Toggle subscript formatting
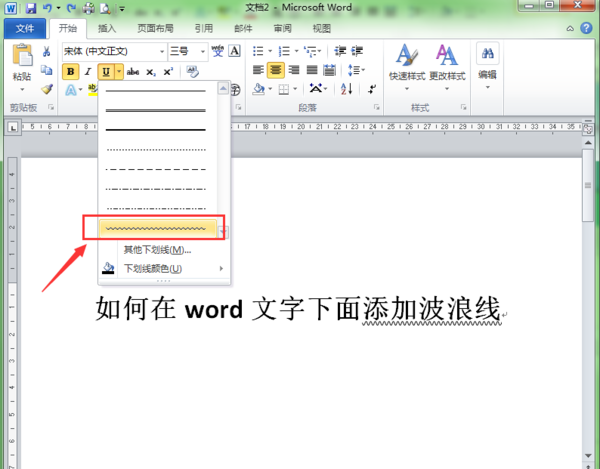 pyautogui.click(x=151, y=72)
